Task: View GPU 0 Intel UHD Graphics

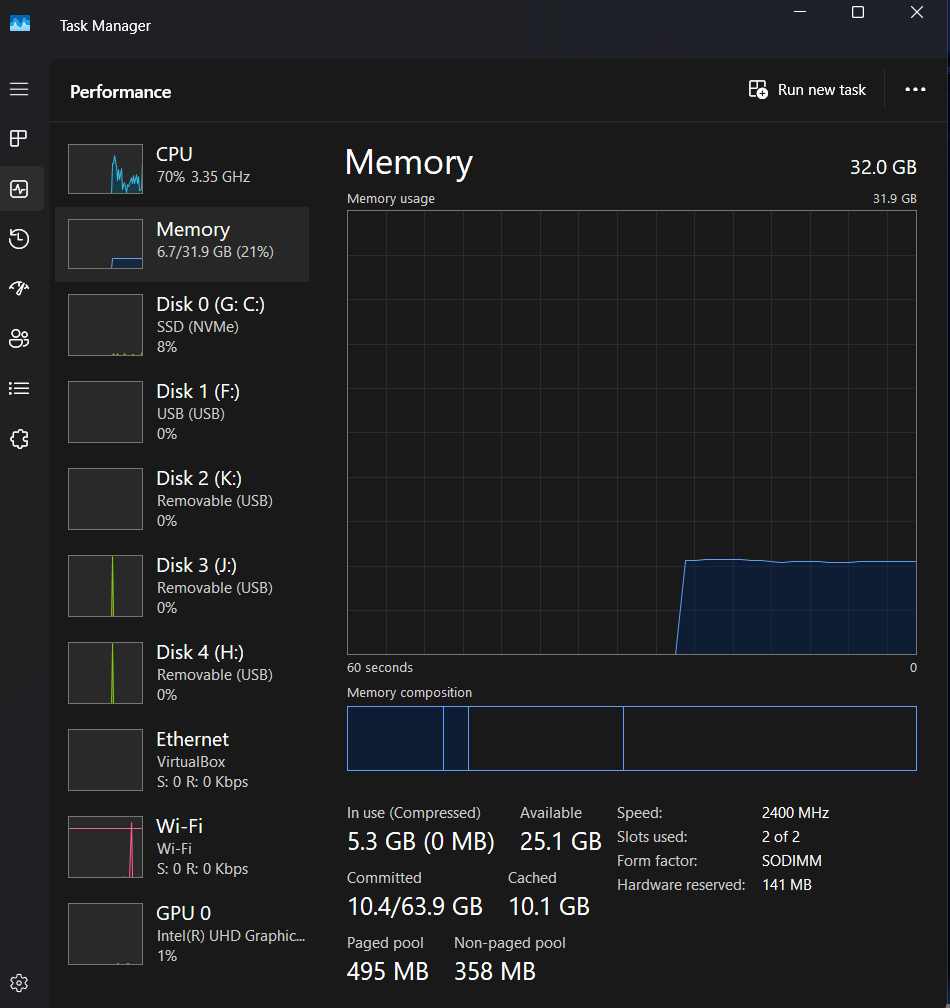Action: [182, 933]
